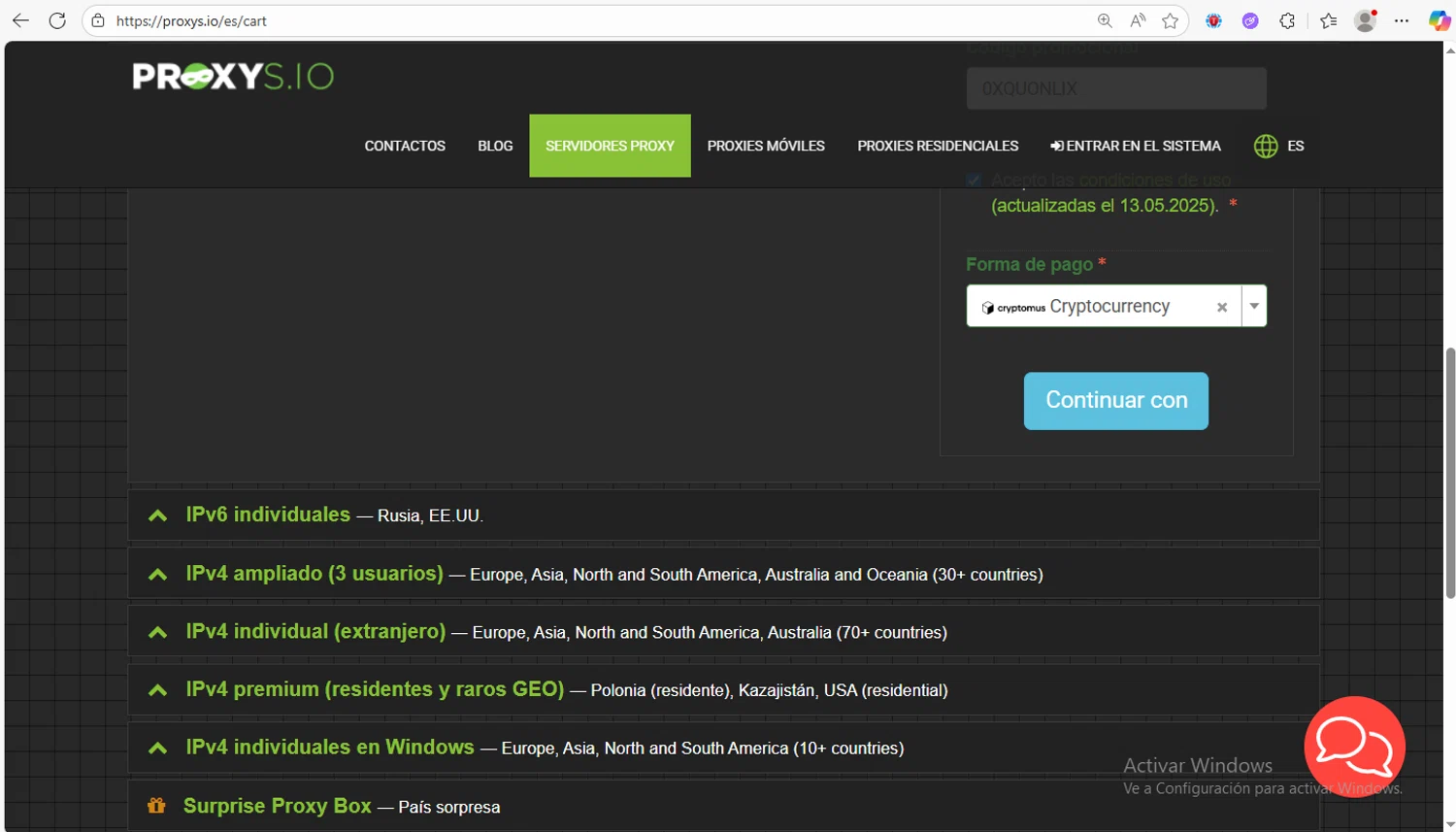Click 'Rusia, EE.UU.' text
The image size is (1456, 832).
430,516
